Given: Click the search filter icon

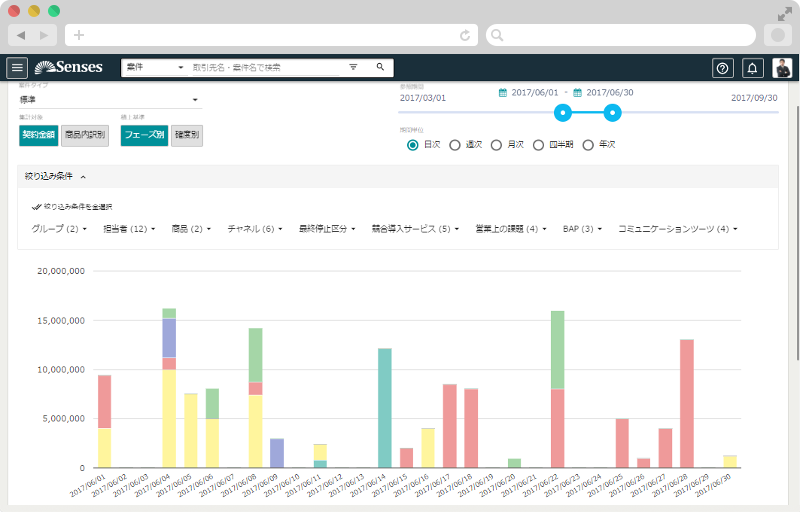Looking at the screenshot, I should (x=353, y=67).
